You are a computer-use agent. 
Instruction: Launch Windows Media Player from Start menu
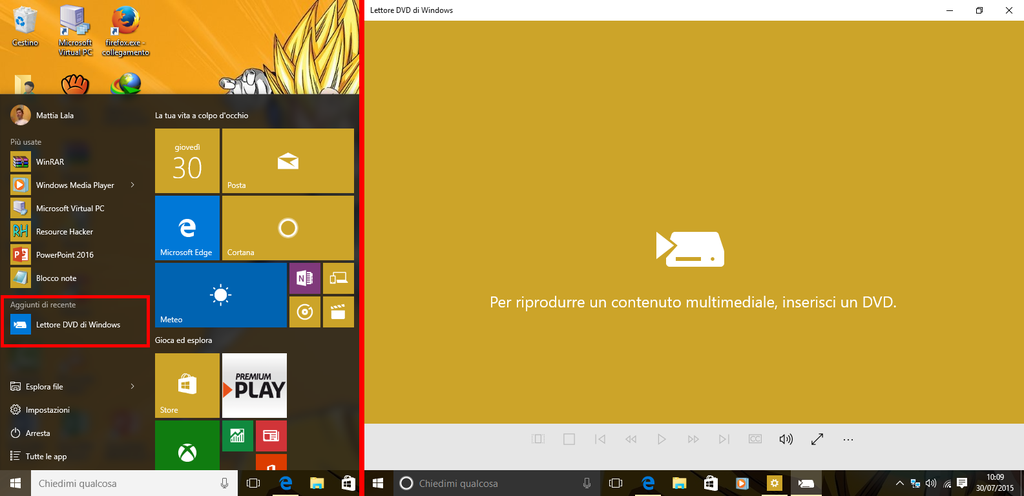[x=75, y=185]
